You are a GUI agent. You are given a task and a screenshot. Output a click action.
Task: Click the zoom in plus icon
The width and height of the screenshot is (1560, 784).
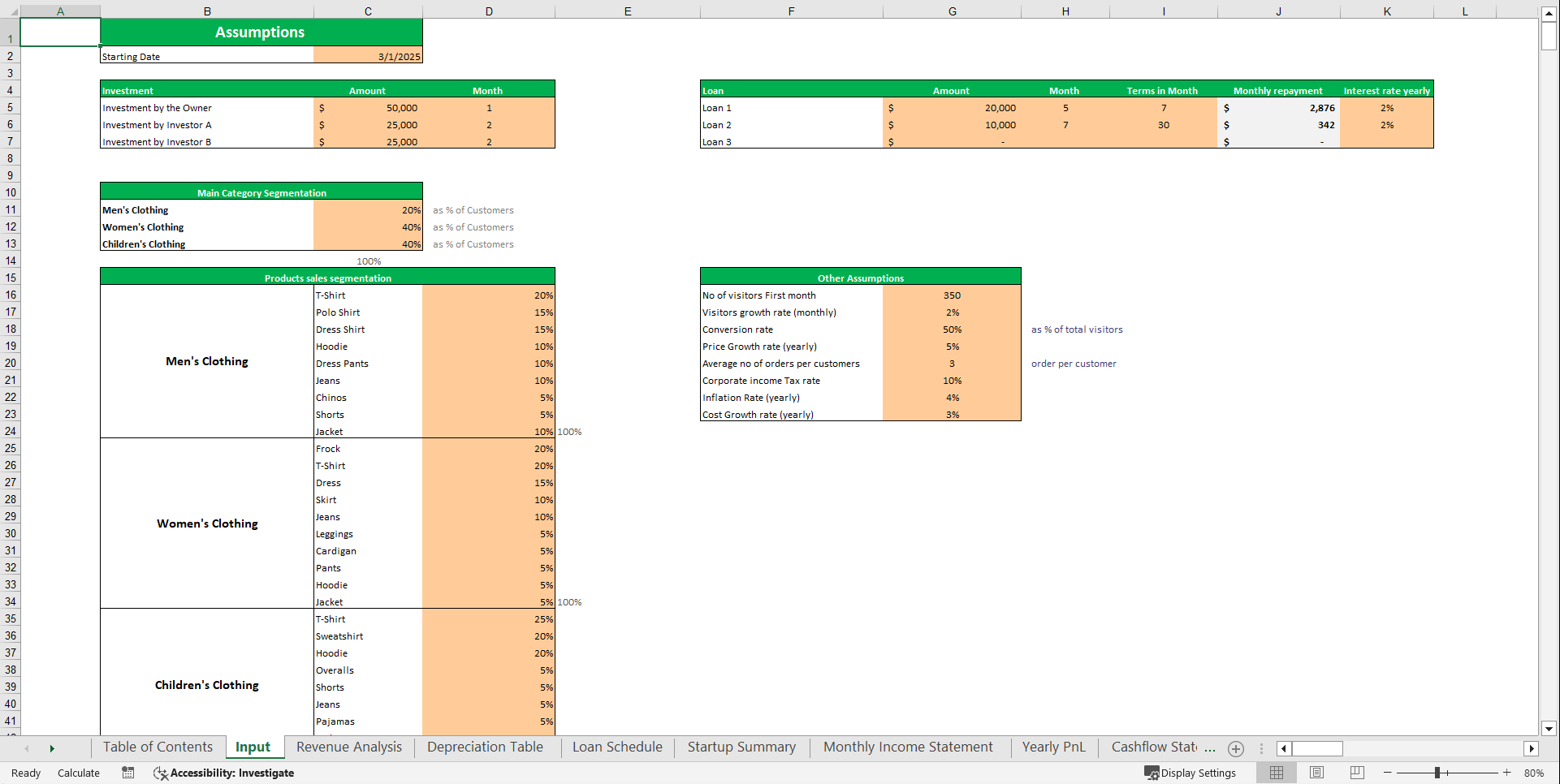[x=1506, y=773]
